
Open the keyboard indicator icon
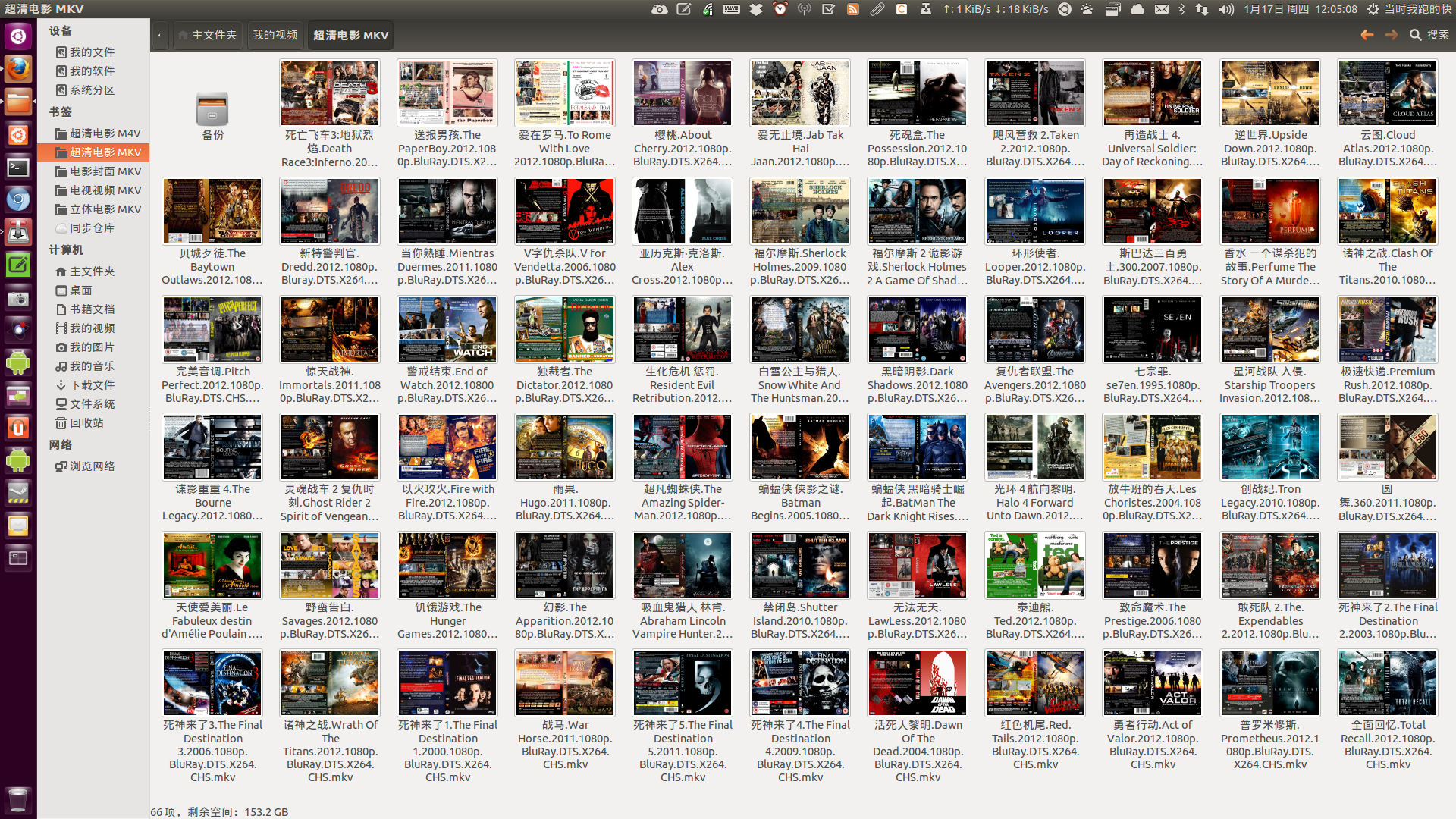pyautogui.click(x=731, y=9)
